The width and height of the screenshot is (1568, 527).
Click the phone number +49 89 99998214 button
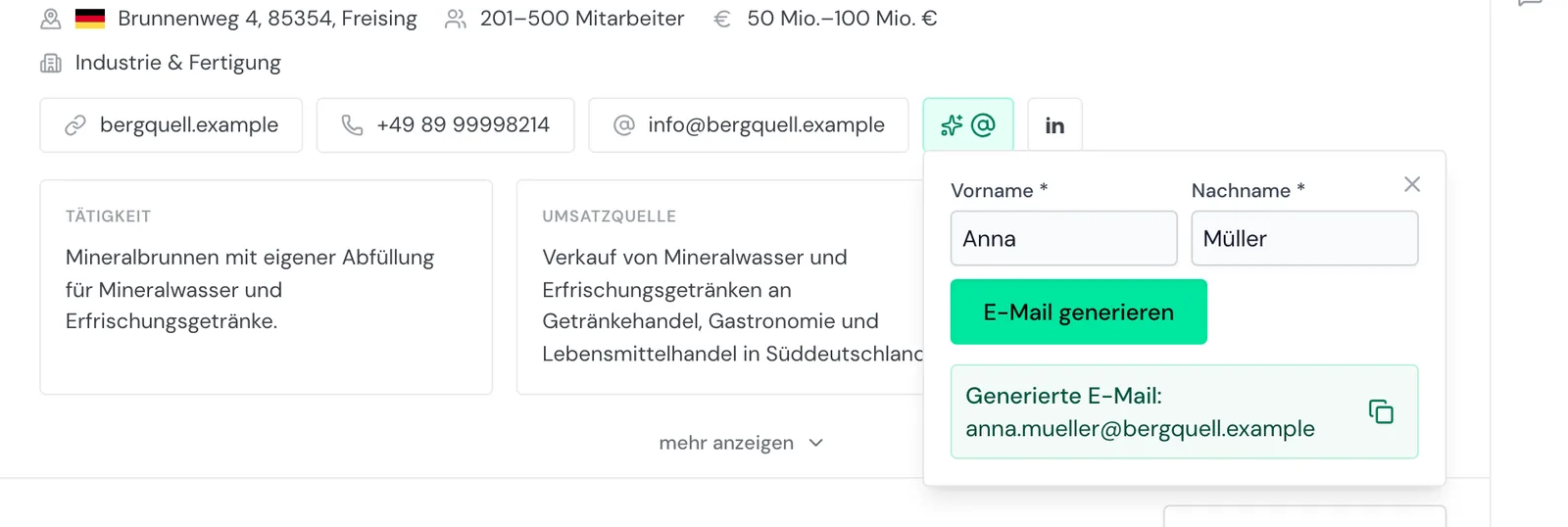(445, 125)
